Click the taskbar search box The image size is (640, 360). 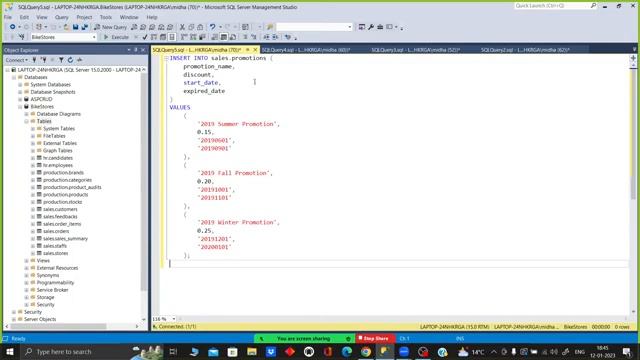point(92,351)
